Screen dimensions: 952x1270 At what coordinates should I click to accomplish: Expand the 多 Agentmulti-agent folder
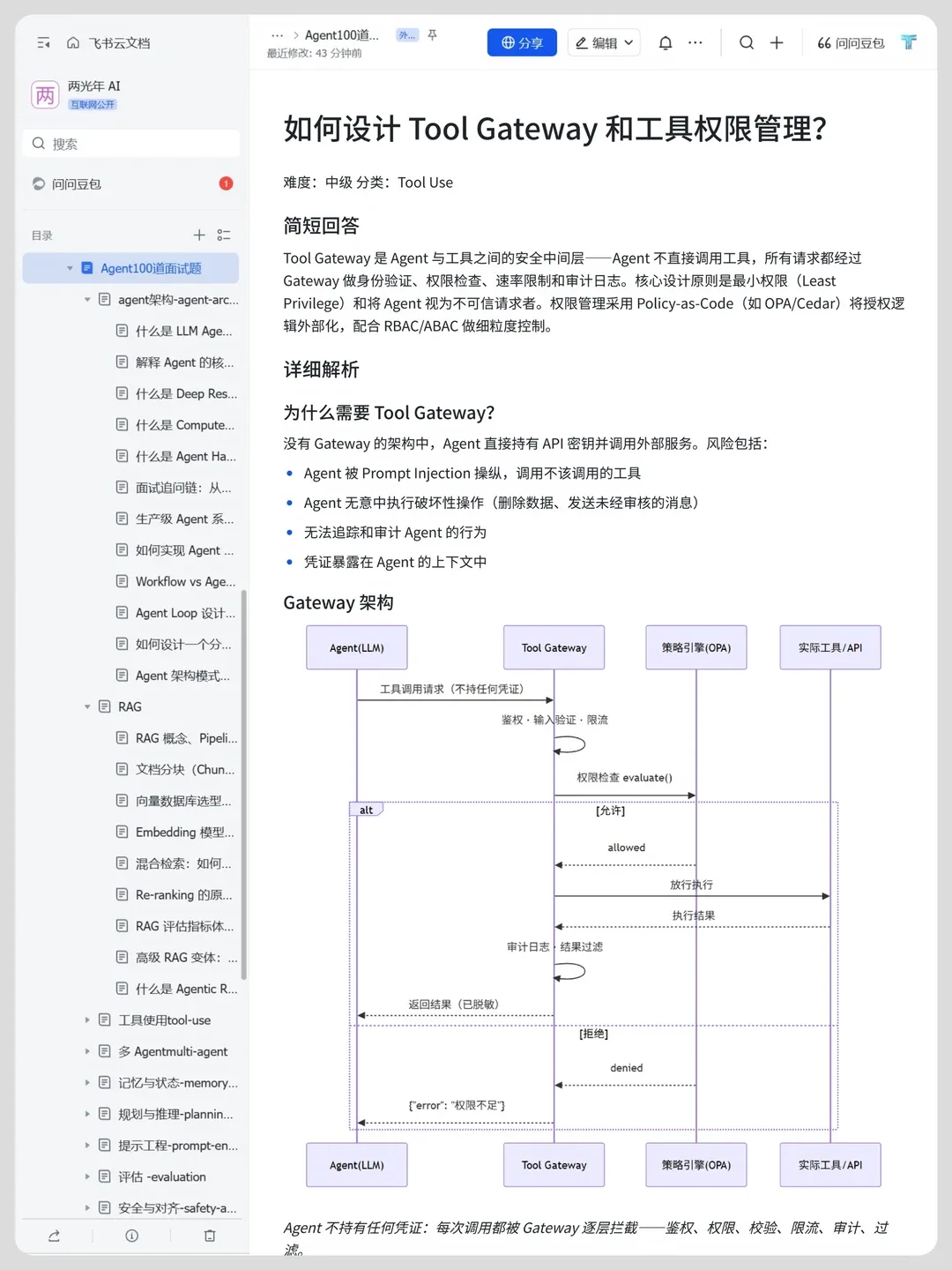[87, 1051]
